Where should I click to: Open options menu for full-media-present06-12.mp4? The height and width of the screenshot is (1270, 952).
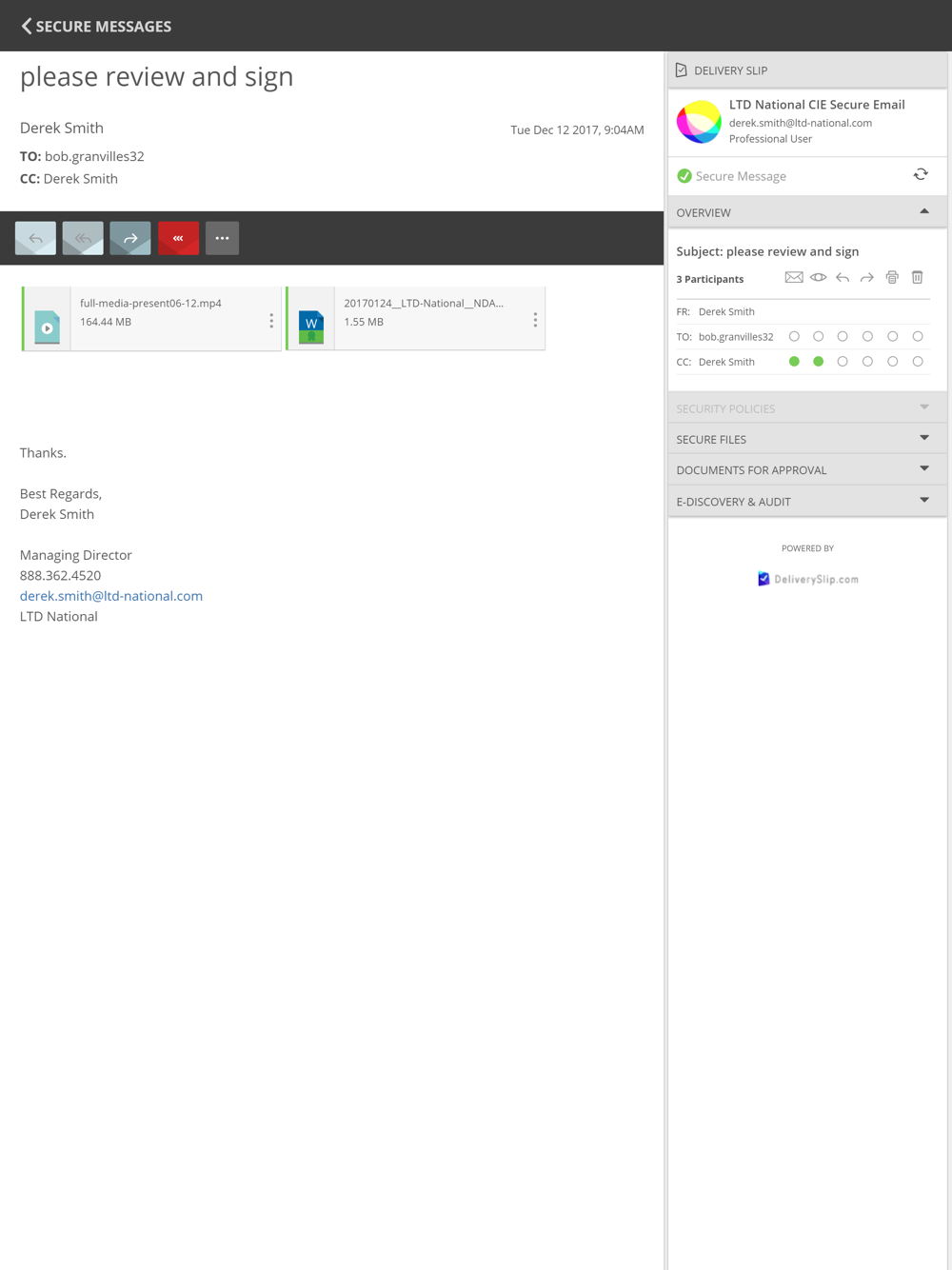271,321
